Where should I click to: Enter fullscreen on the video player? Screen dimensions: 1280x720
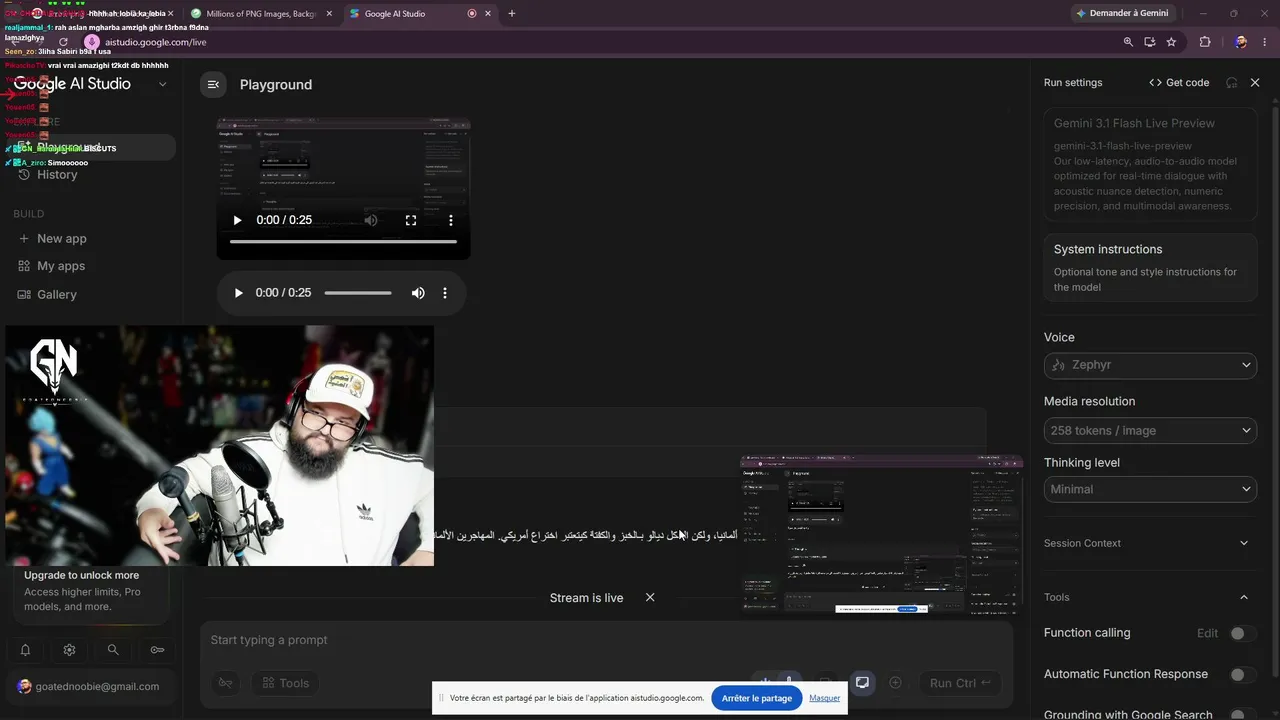pyautogui.click(x=411, y=220)
